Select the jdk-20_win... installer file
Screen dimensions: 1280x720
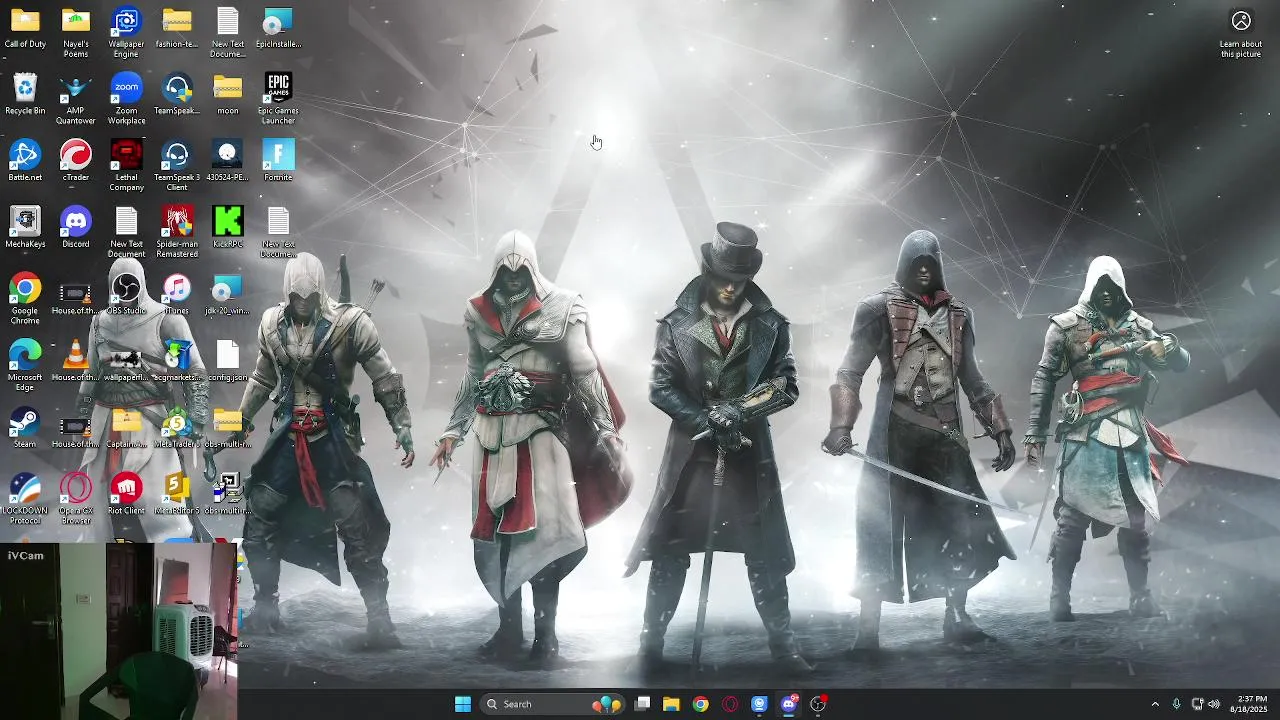[228, 294]
